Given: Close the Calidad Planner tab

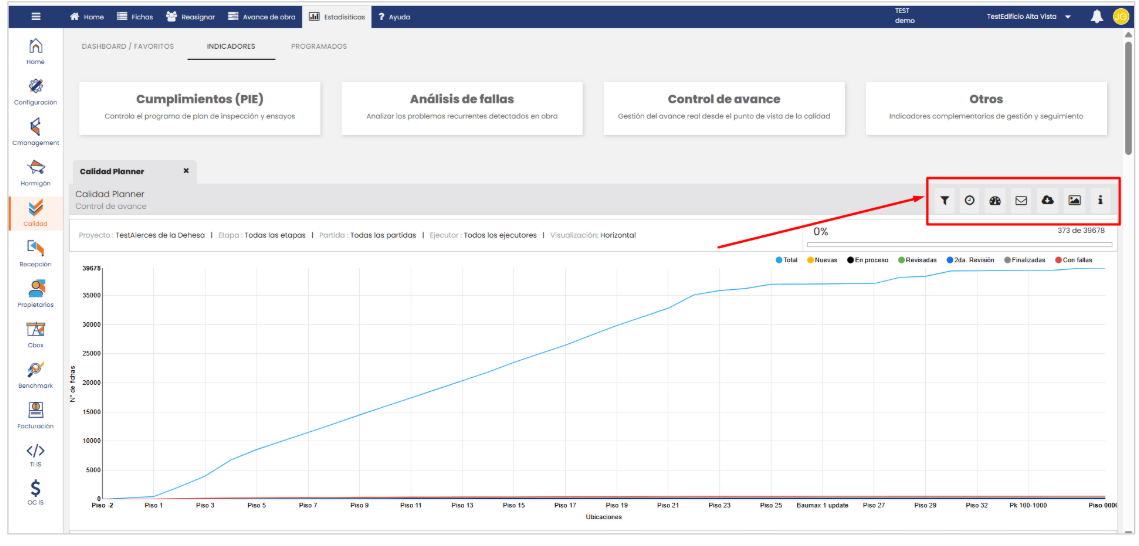Looking at the screenshot, I should click(186, 171).
